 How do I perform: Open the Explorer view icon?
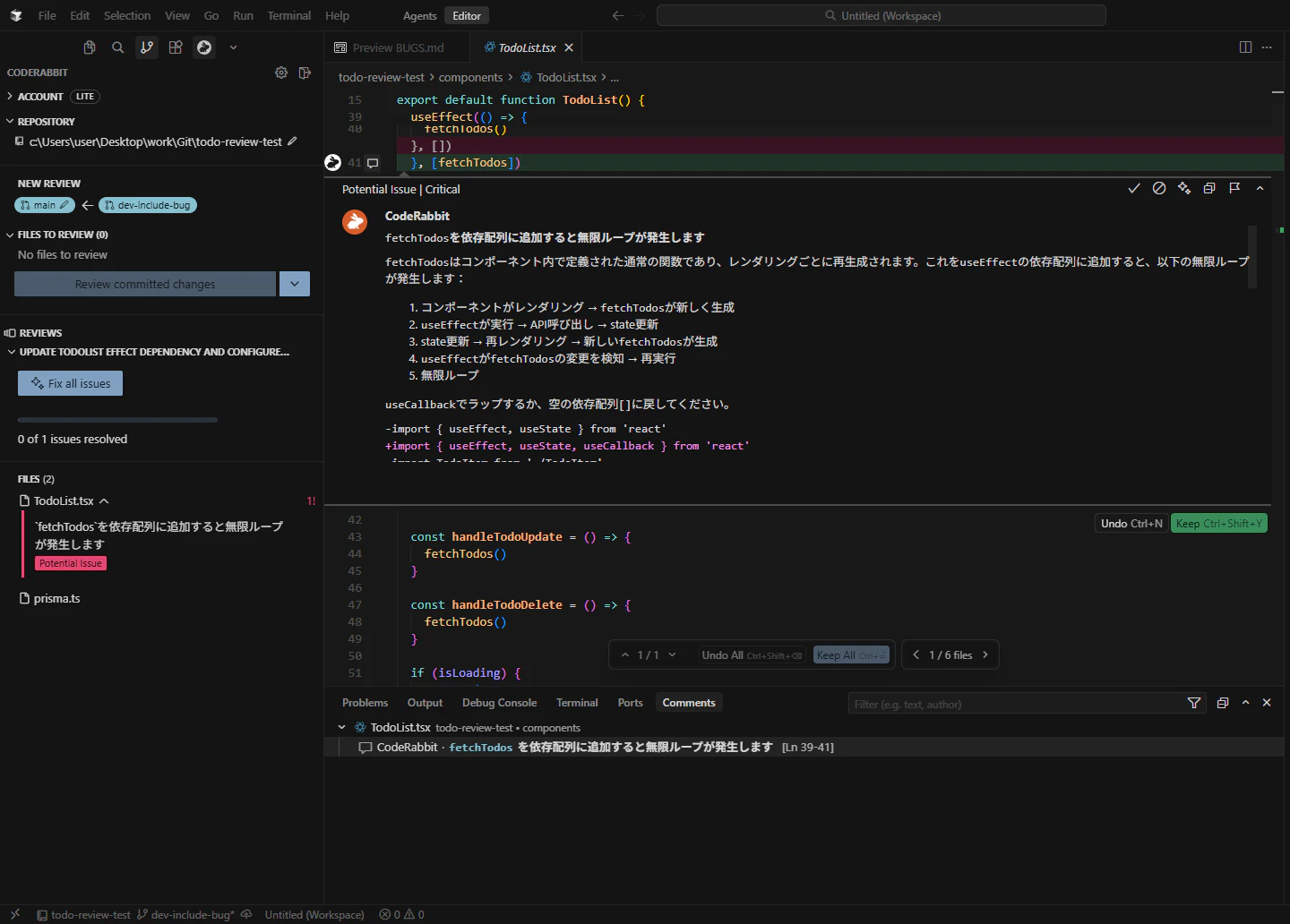[x=90, y=47]
